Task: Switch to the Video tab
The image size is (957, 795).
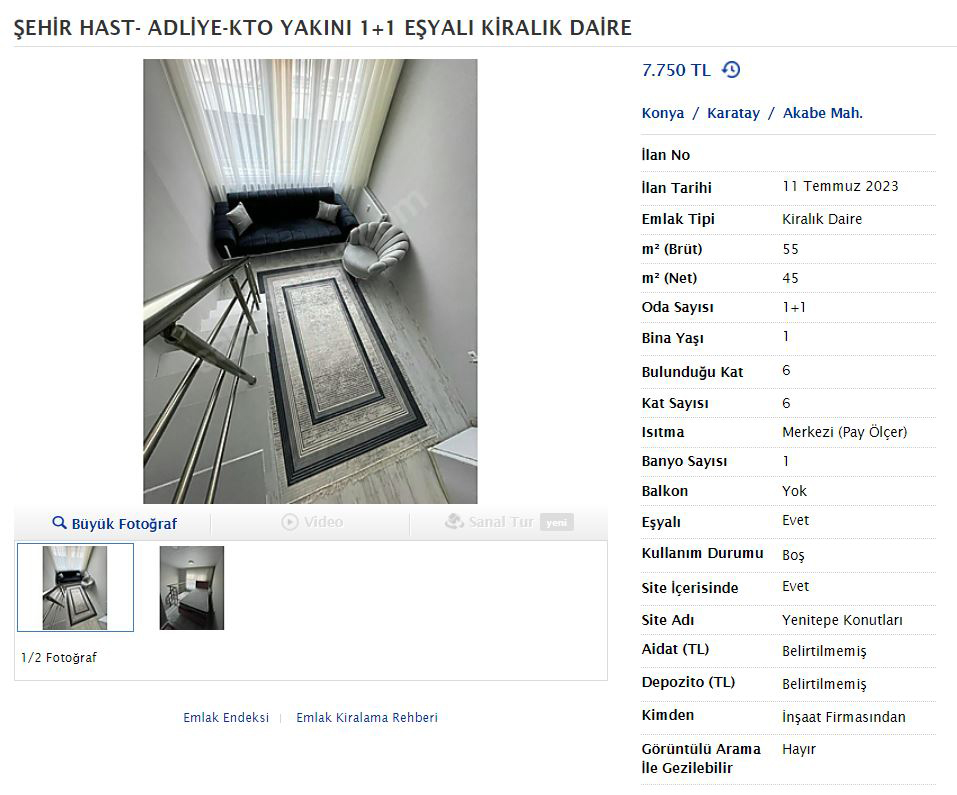Action: 311,522
